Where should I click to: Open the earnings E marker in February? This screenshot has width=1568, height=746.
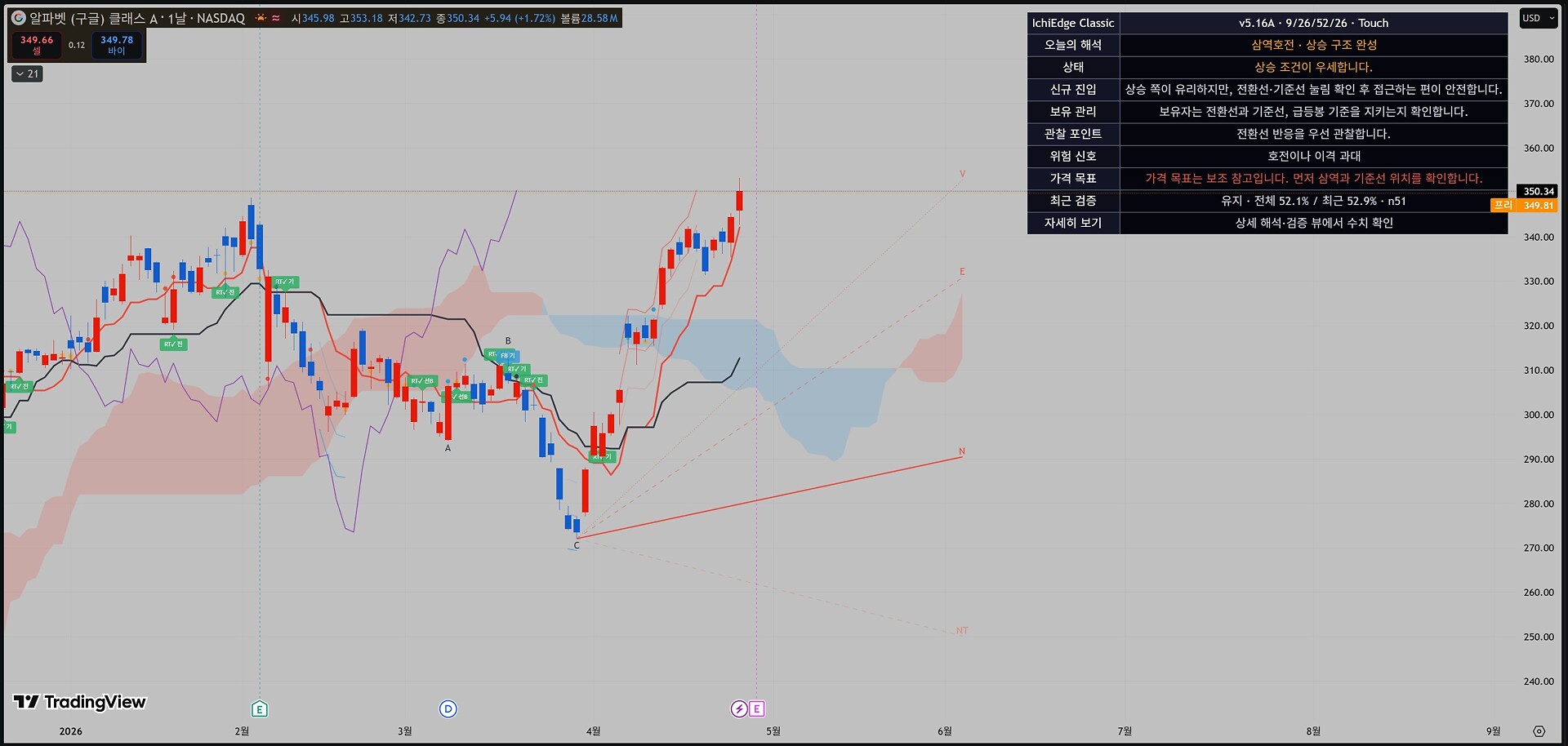[260, 708]
